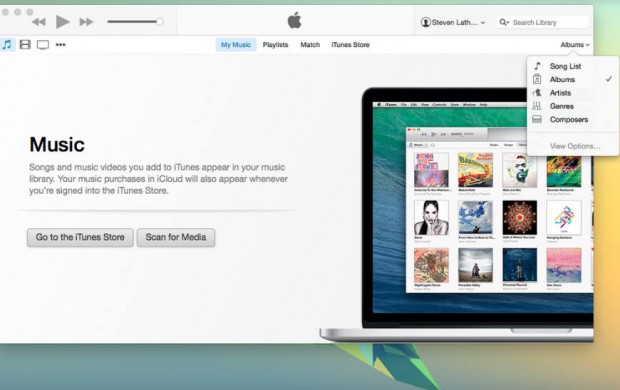The width and height of the screenshot is (620, 390).
Task: Open the Steven Lath... account dropdown
Action: tap(453, 23)
